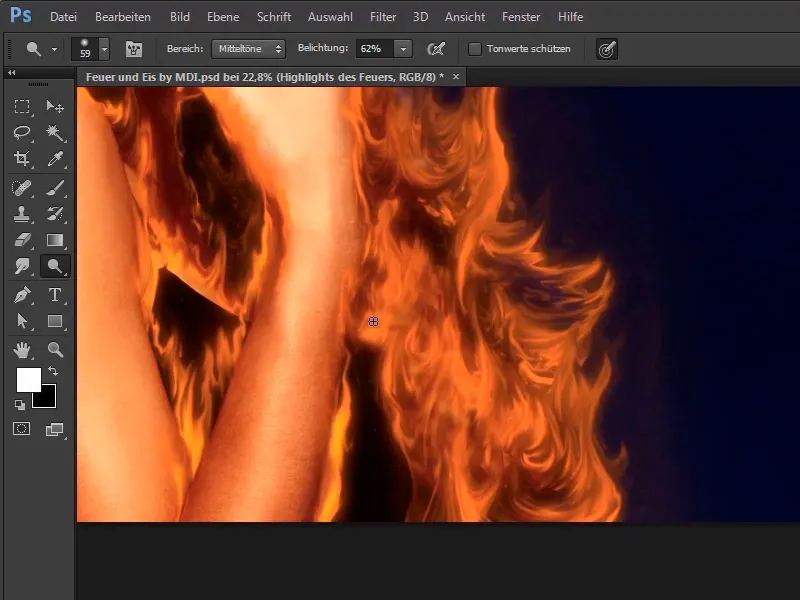Select the Move tool
This screenshot has width=800, height=600.
[55, 107]
